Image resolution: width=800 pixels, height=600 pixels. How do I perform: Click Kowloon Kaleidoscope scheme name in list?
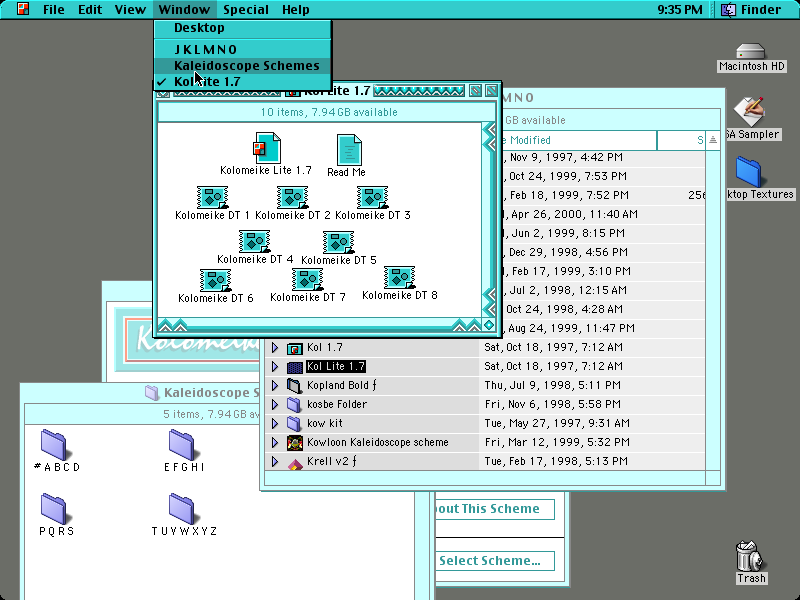tap(378, 442)
